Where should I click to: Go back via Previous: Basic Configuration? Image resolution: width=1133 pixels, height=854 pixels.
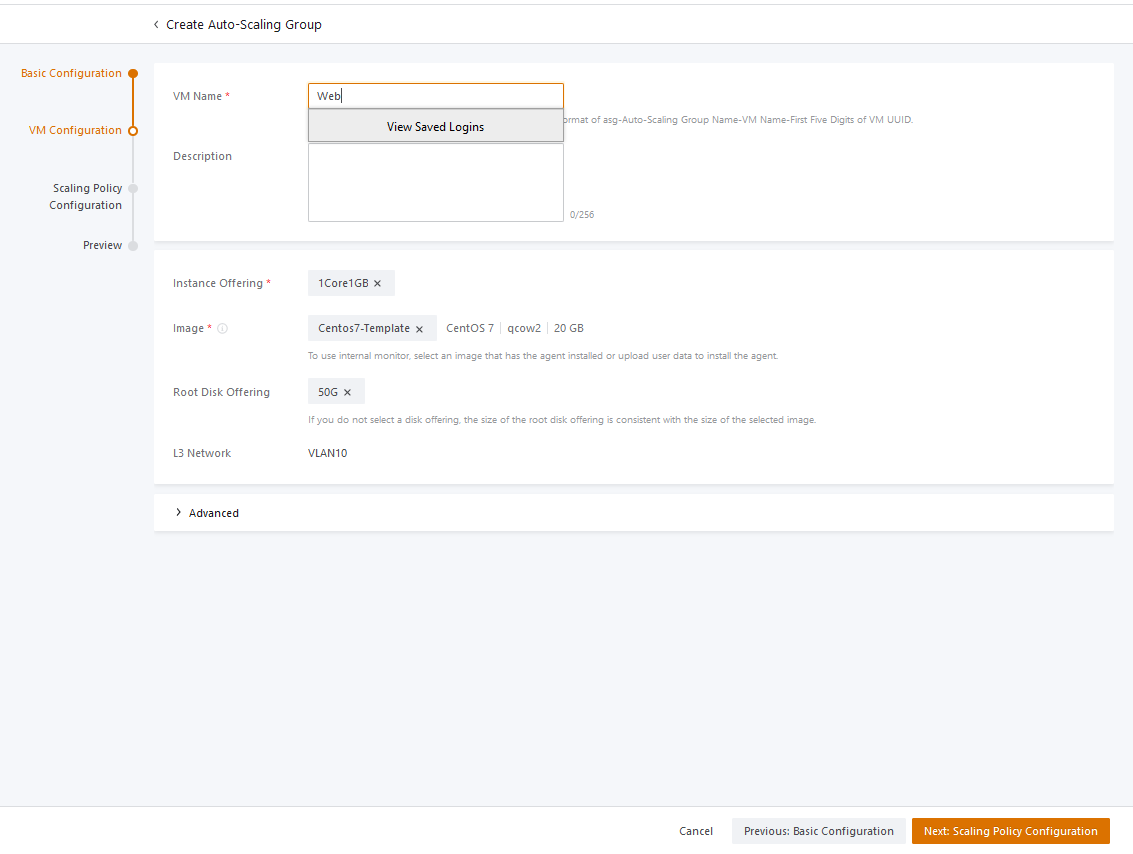tap(818, 831)
